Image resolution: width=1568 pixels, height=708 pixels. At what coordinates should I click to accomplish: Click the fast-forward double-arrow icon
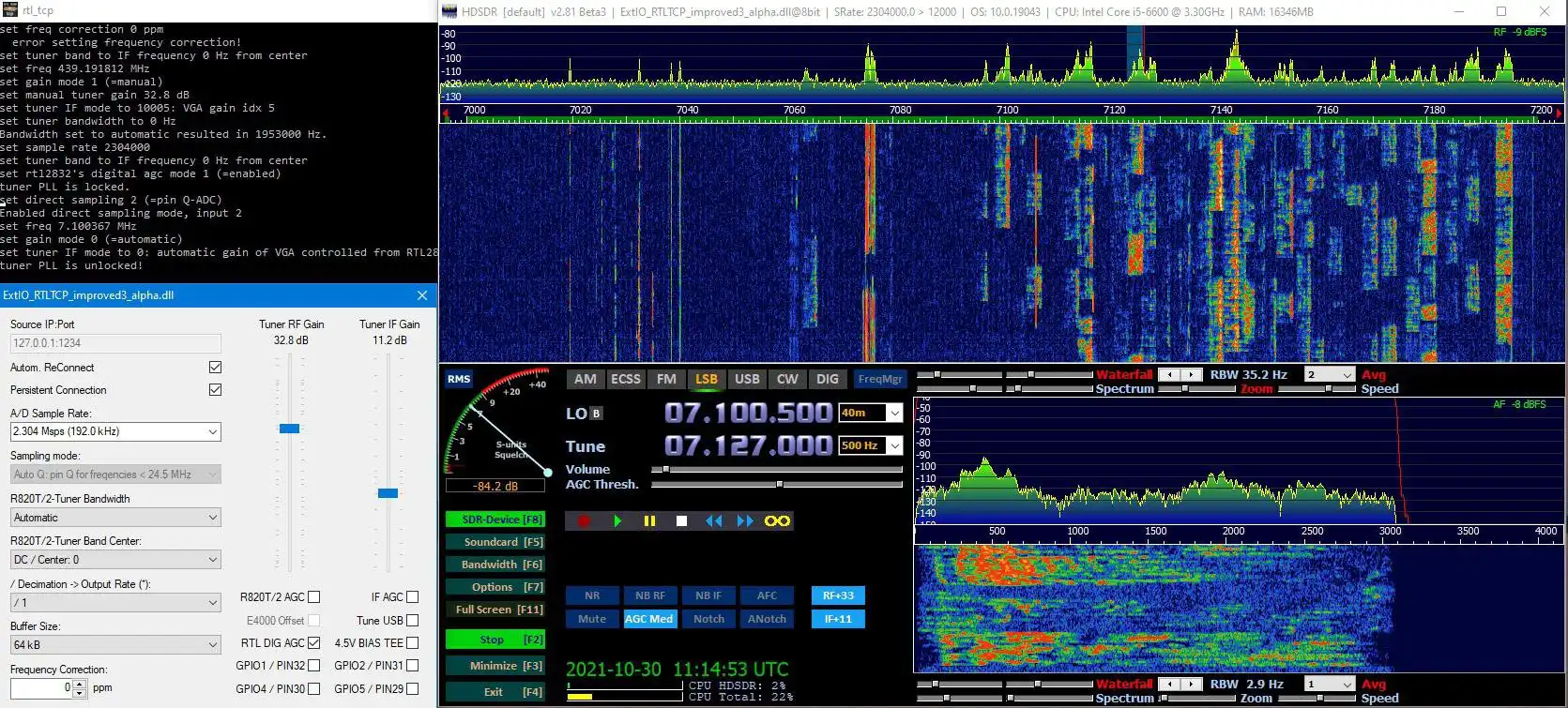[x=745, y=520]
